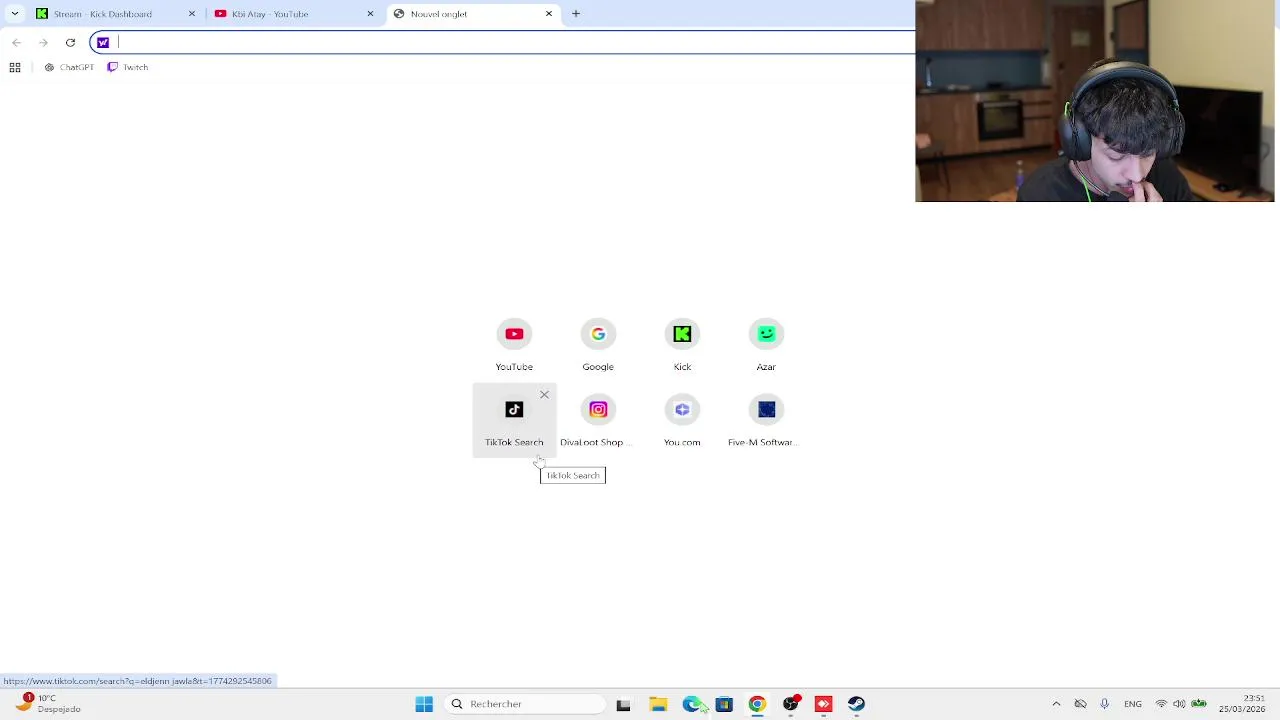This screenshot has height=720, width=1280.
Task: Change the ENG input language
Action: click(1133, 704)
